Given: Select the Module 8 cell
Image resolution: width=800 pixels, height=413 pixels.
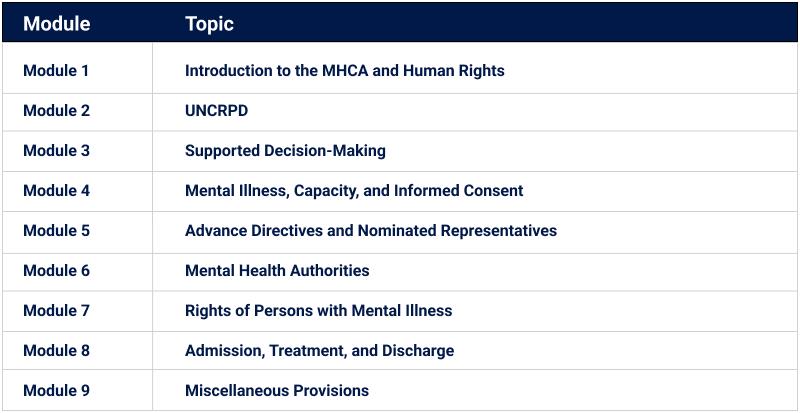Looking at the screenshot, I should click(56, 351).
